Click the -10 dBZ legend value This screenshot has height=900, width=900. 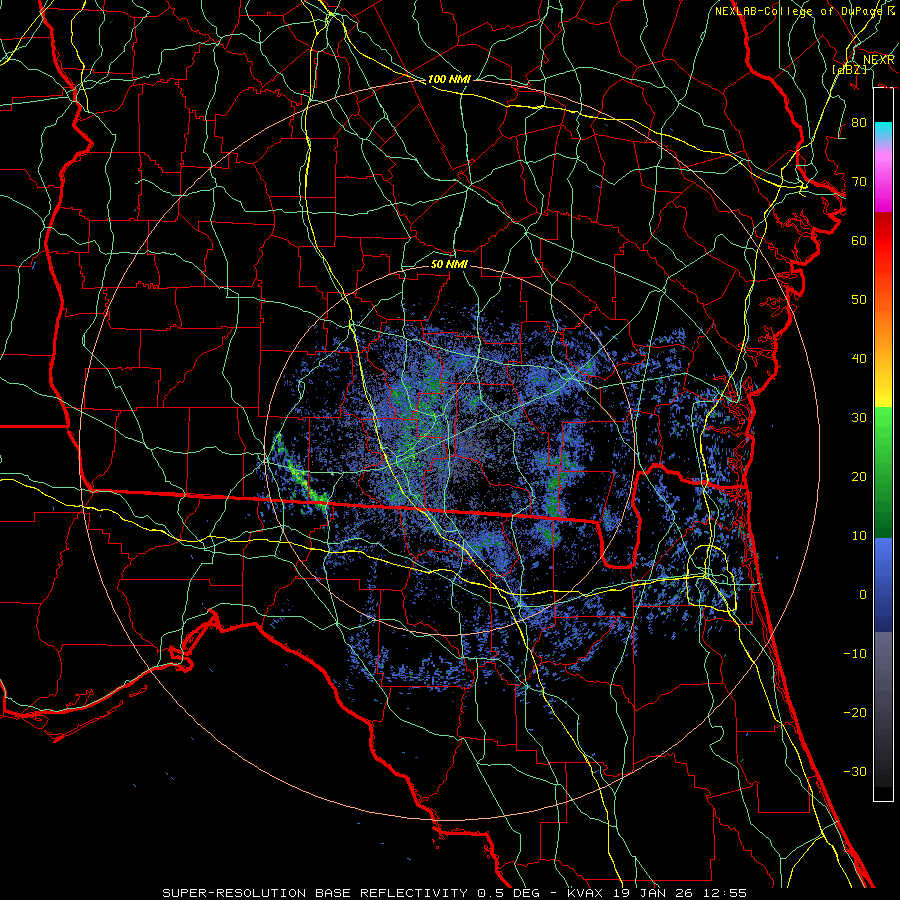pos(855,654)
